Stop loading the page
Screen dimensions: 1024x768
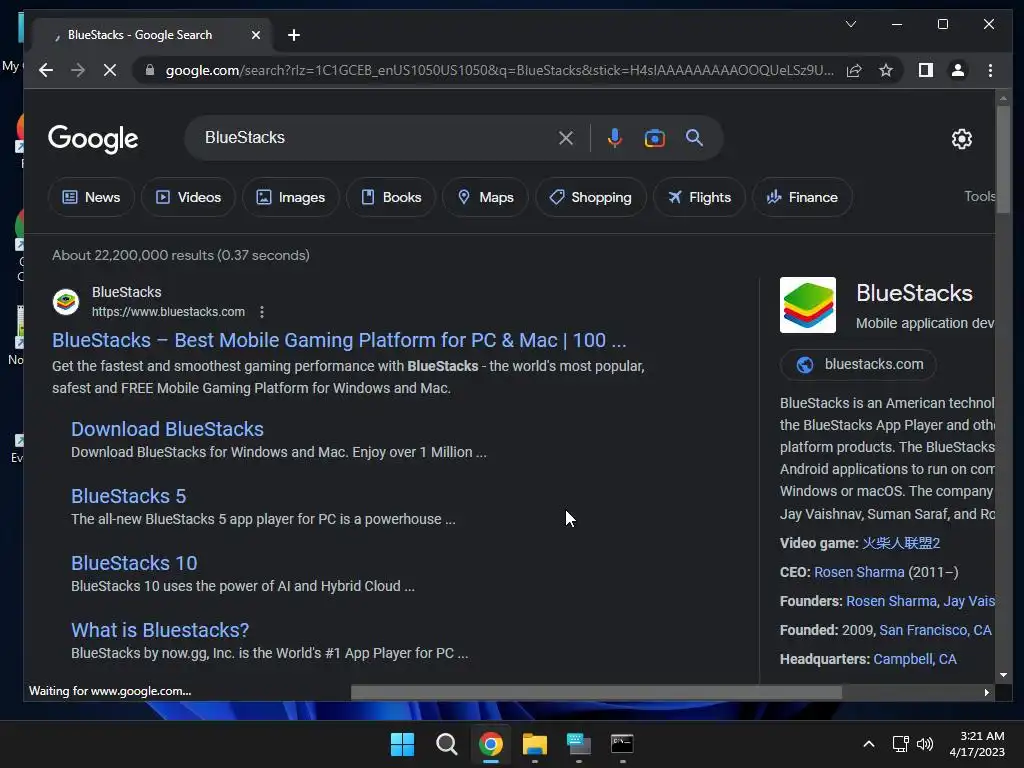tap(110, 70)
